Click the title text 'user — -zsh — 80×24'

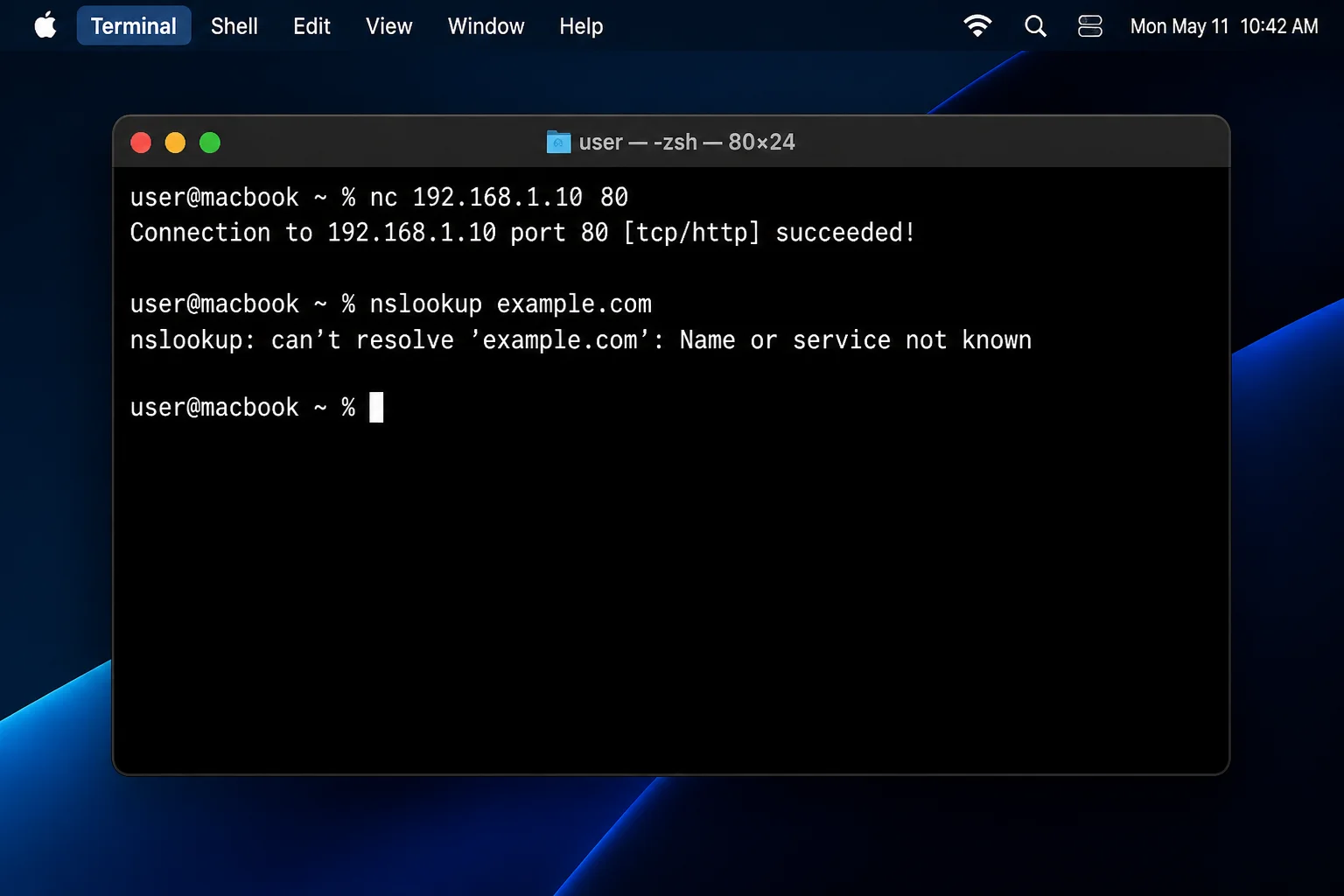687,142
